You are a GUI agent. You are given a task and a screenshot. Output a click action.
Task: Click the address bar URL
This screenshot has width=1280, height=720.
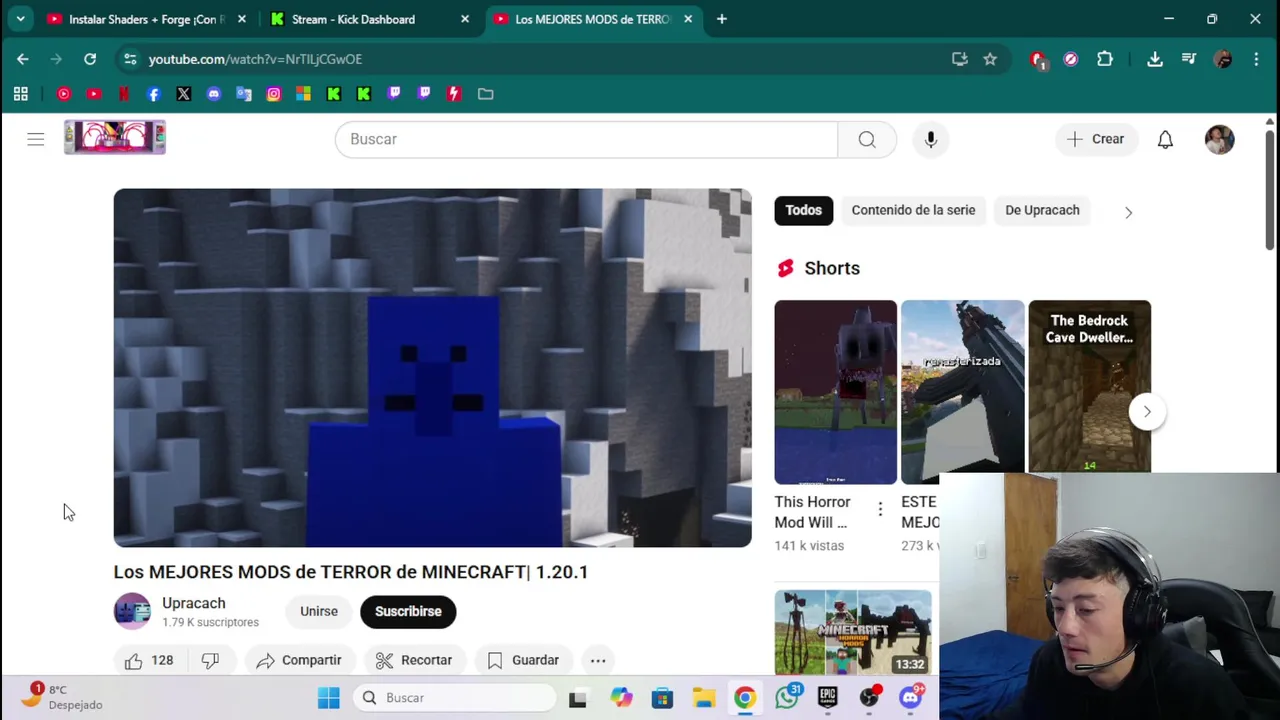255,59
